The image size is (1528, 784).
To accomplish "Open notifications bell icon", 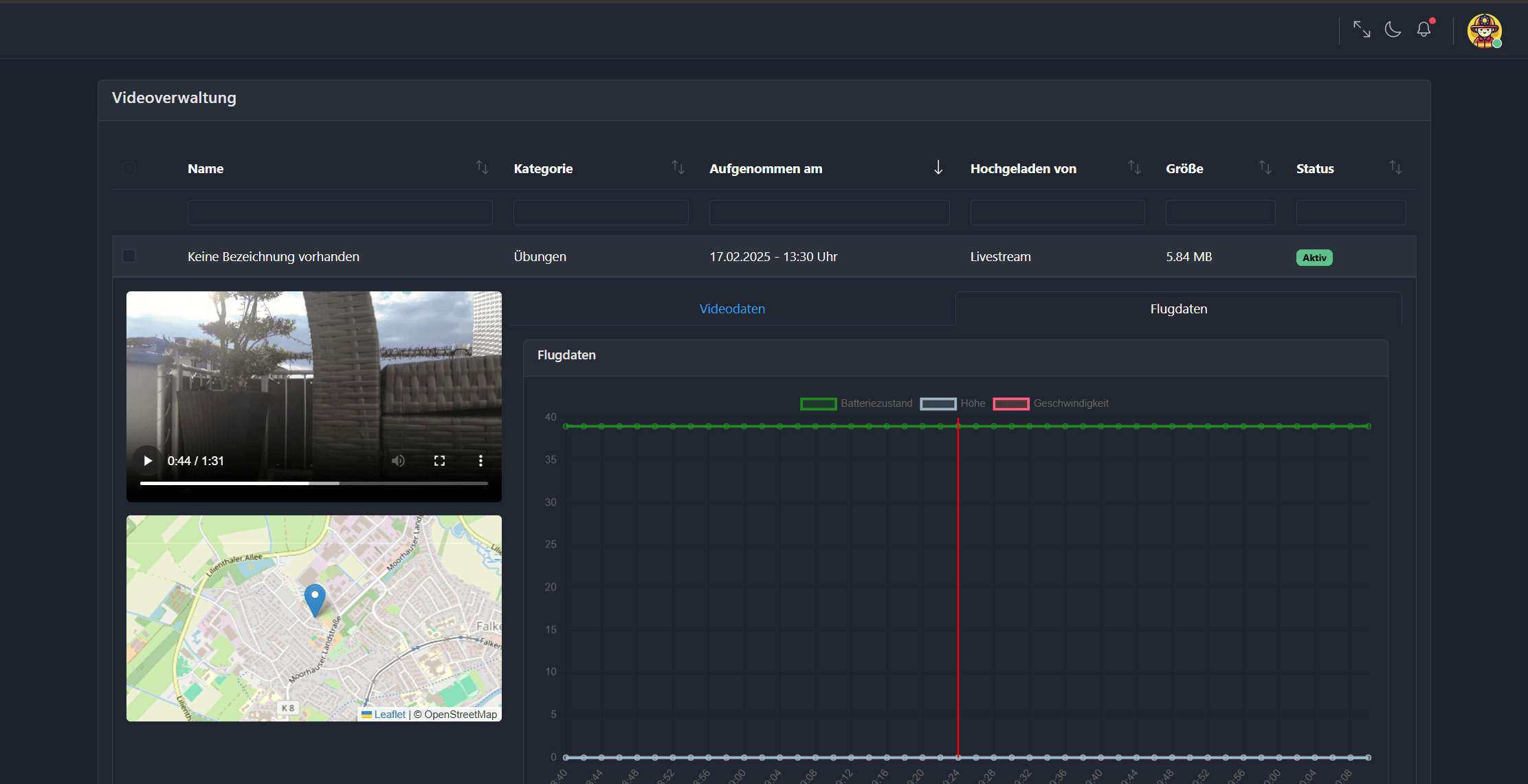I will [x=1424, y=30].
